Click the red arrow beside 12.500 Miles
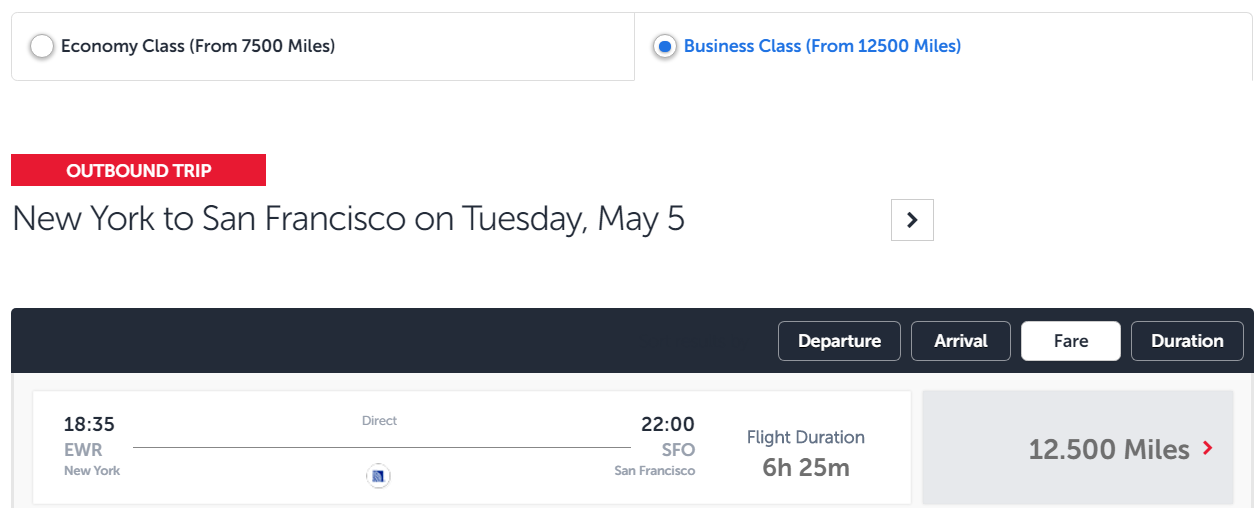The image size is (1255, 508). tap(1207, 448)
